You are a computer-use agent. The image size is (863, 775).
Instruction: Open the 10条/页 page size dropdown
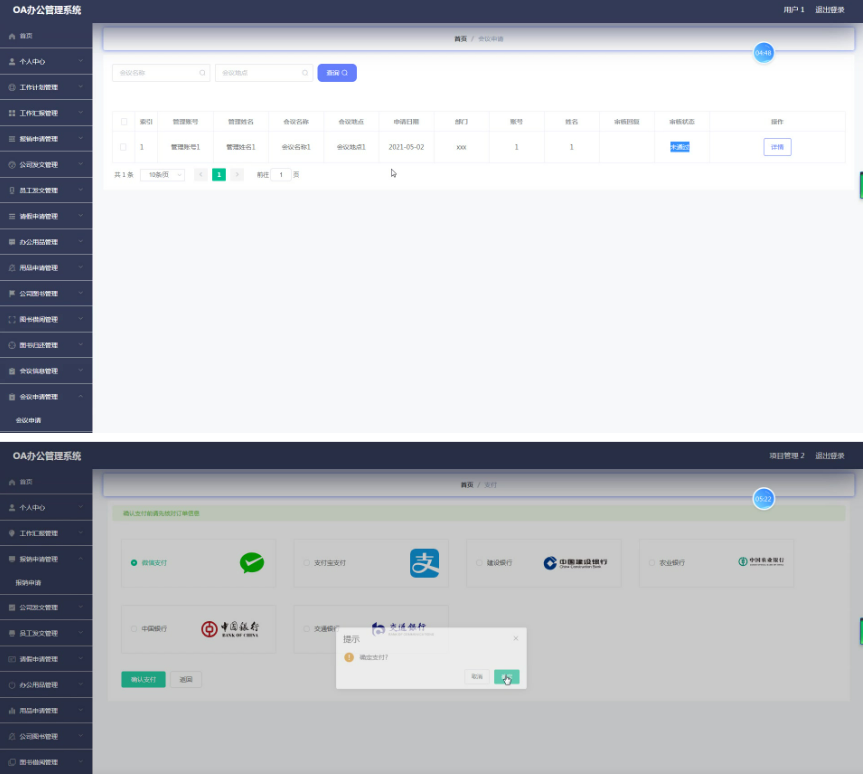point(162,174)
